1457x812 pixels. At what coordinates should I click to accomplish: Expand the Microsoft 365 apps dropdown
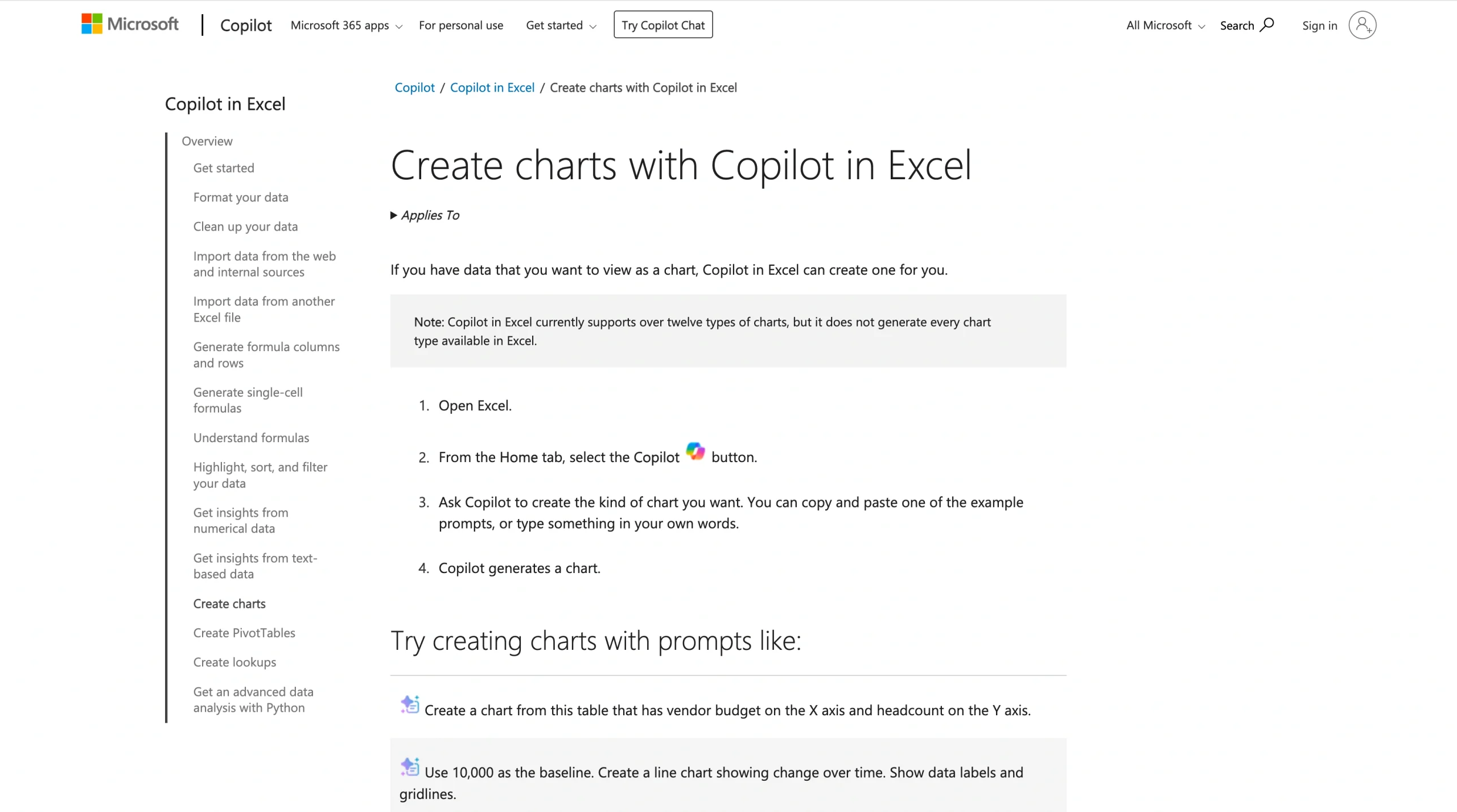click(346, 25)
